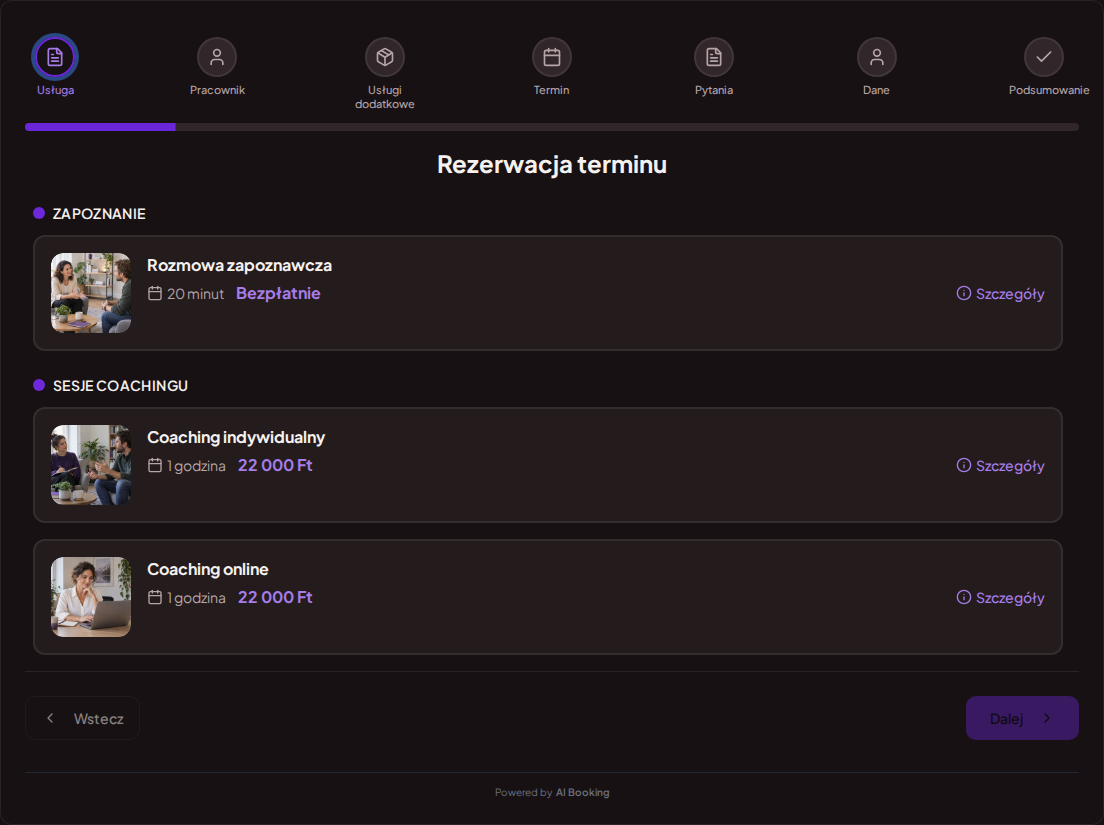
Task: Click the left arrow in Wstecz button
Action: point(50,718)
